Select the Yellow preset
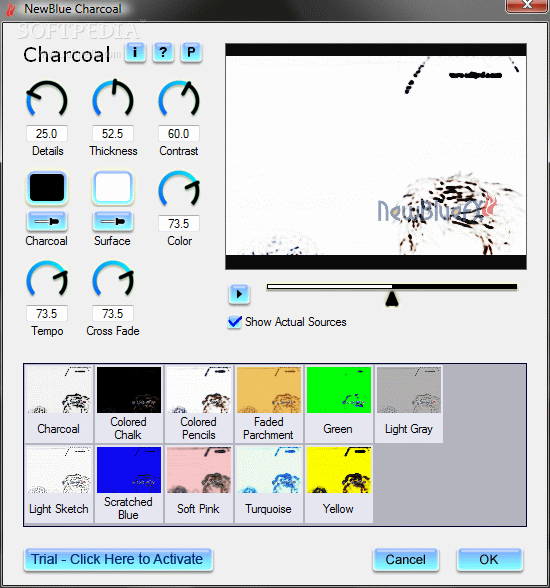 (x=339, y=484)
